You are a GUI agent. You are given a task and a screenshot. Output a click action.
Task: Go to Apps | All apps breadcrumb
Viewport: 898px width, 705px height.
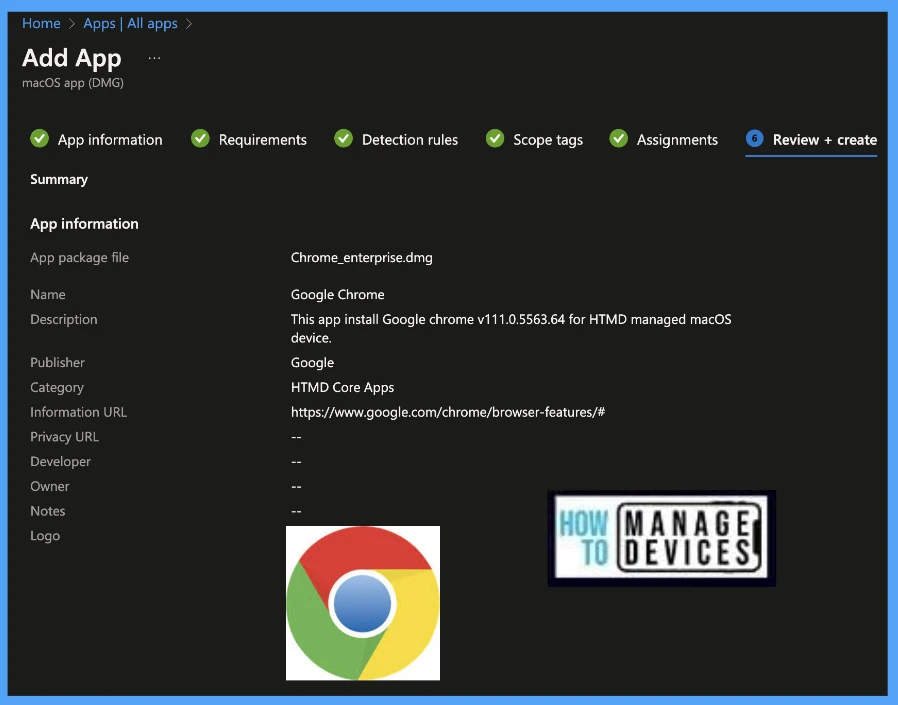(130, 23)
